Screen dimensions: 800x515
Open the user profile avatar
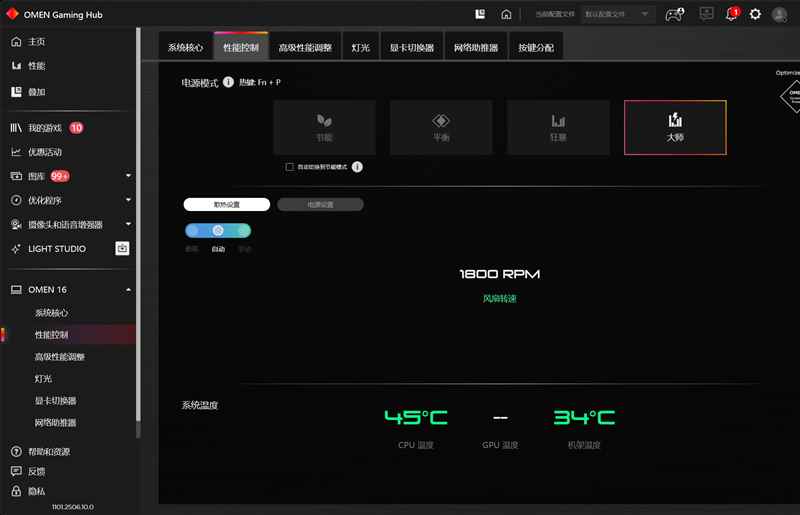coord(779,14)
